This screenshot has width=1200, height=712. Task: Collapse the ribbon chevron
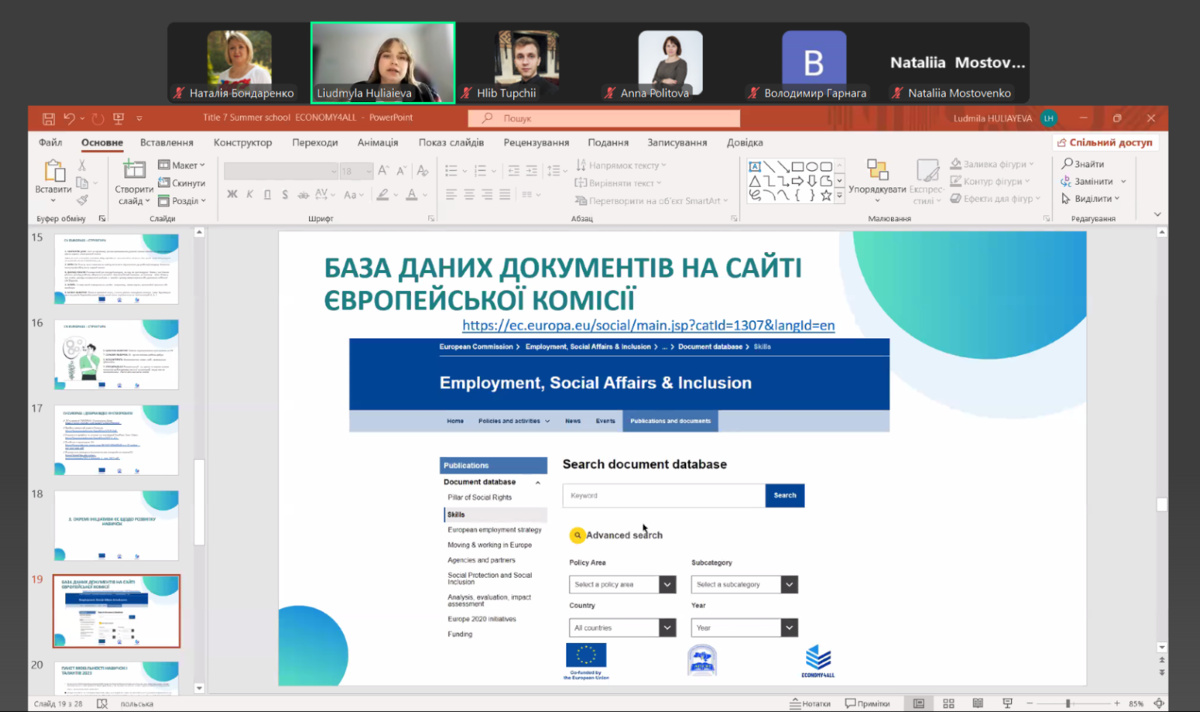[x=1158, y=215]
